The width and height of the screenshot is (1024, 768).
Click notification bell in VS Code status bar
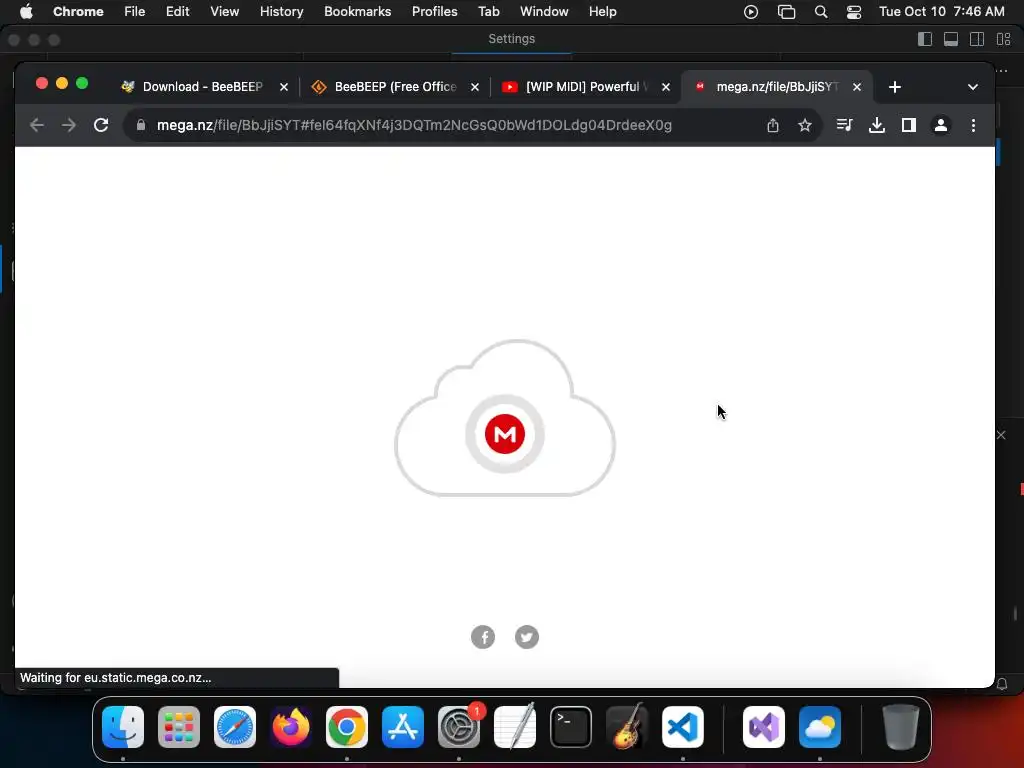1001,684
